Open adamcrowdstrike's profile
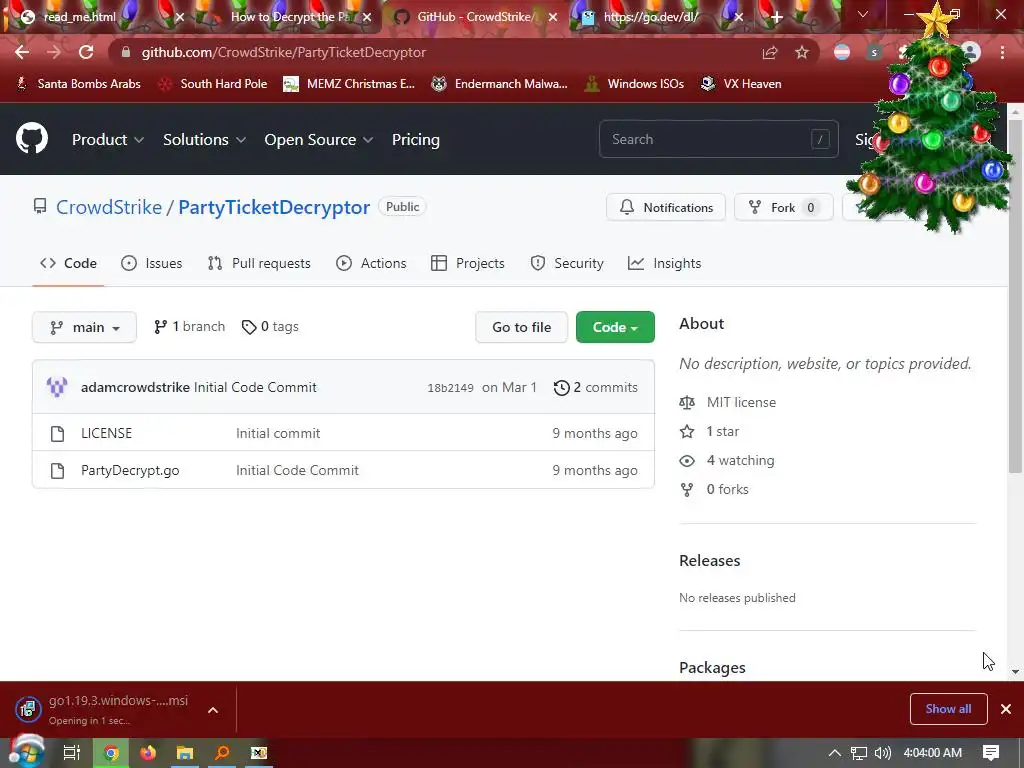 click(x=135, y=387)
